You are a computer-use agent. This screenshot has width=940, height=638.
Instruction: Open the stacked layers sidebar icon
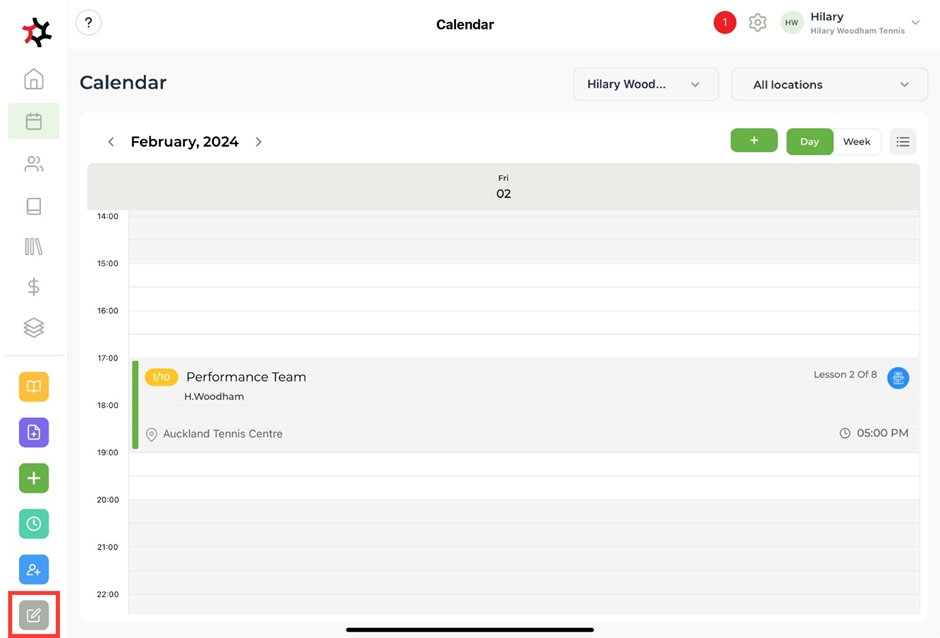click(x=34, y=328)
